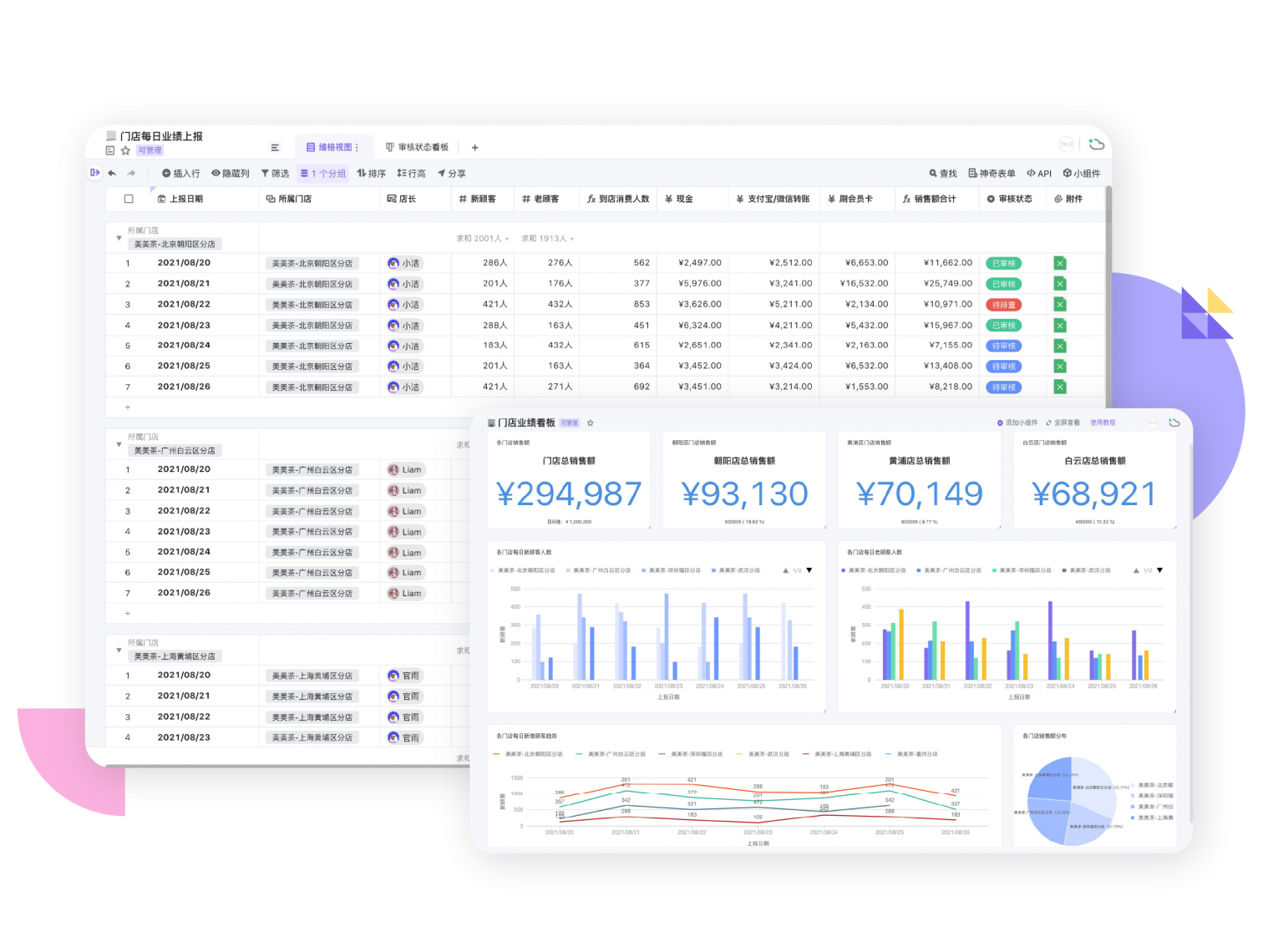Click the cloud sync status icon
This screenshot has height=952, width=1283.
1097,144
